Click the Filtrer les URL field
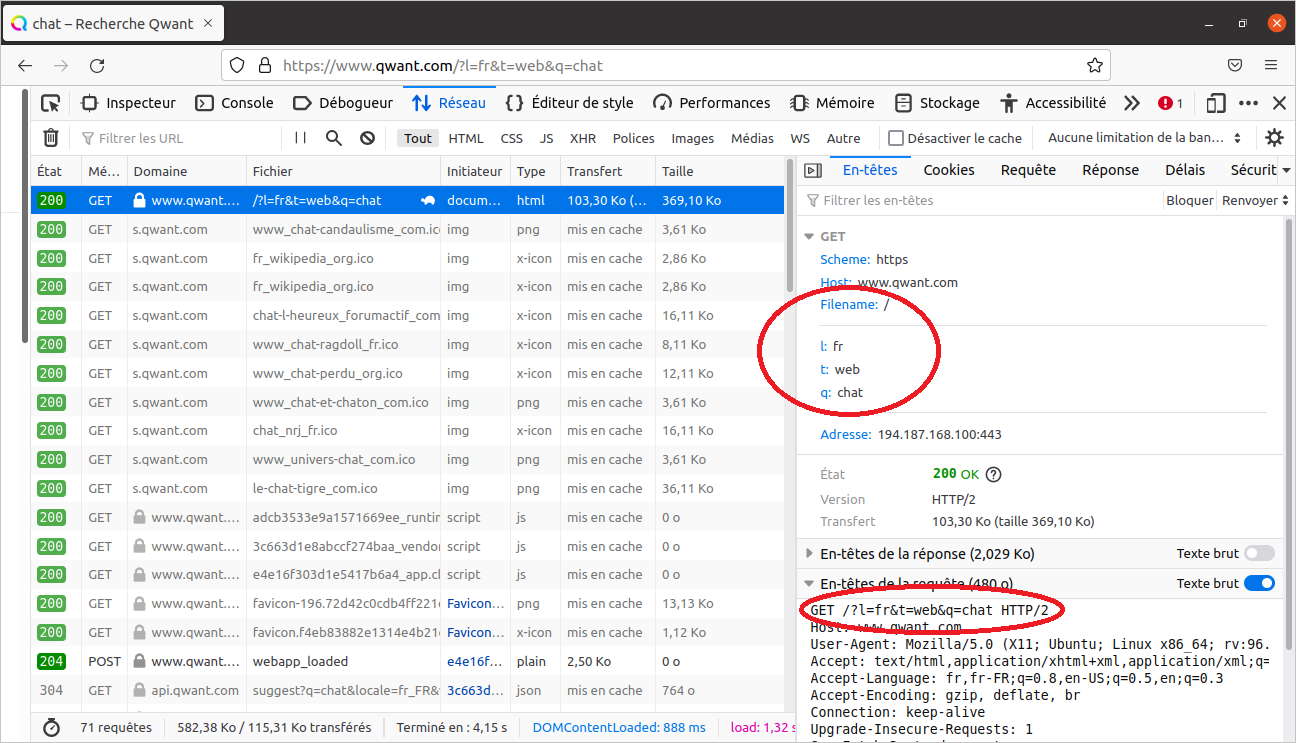 point(180,138)
